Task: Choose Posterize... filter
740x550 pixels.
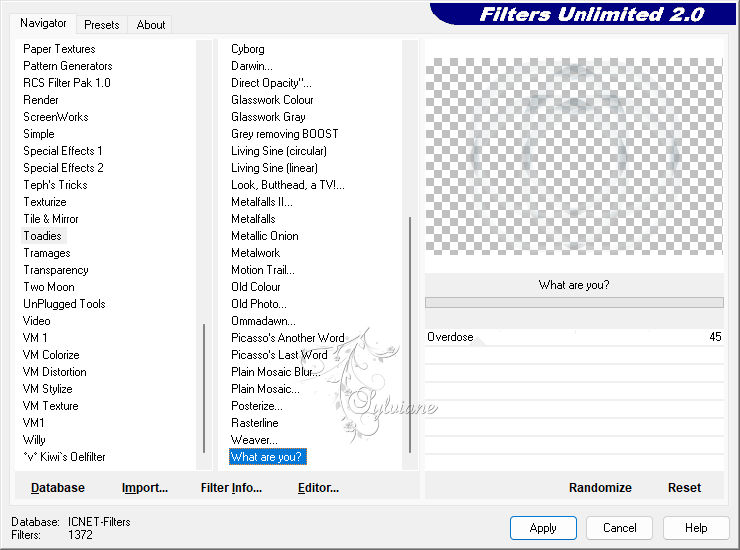Action: tap(257, 406)
